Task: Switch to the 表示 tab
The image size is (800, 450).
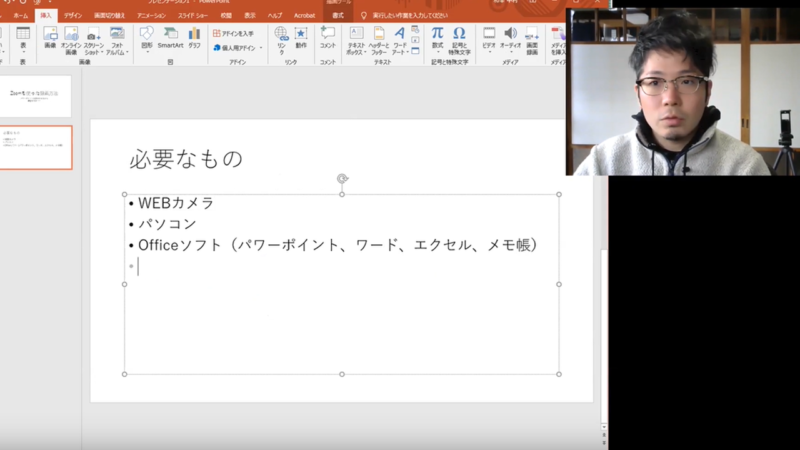Action: click(250, 16)
